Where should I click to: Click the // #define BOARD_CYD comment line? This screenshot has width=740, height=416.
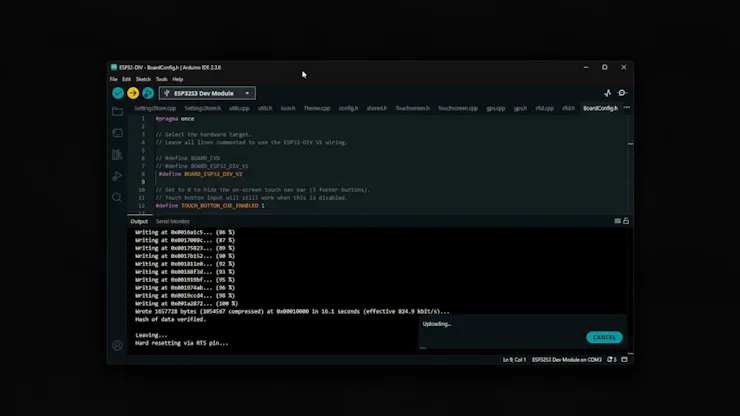[188, 158]
